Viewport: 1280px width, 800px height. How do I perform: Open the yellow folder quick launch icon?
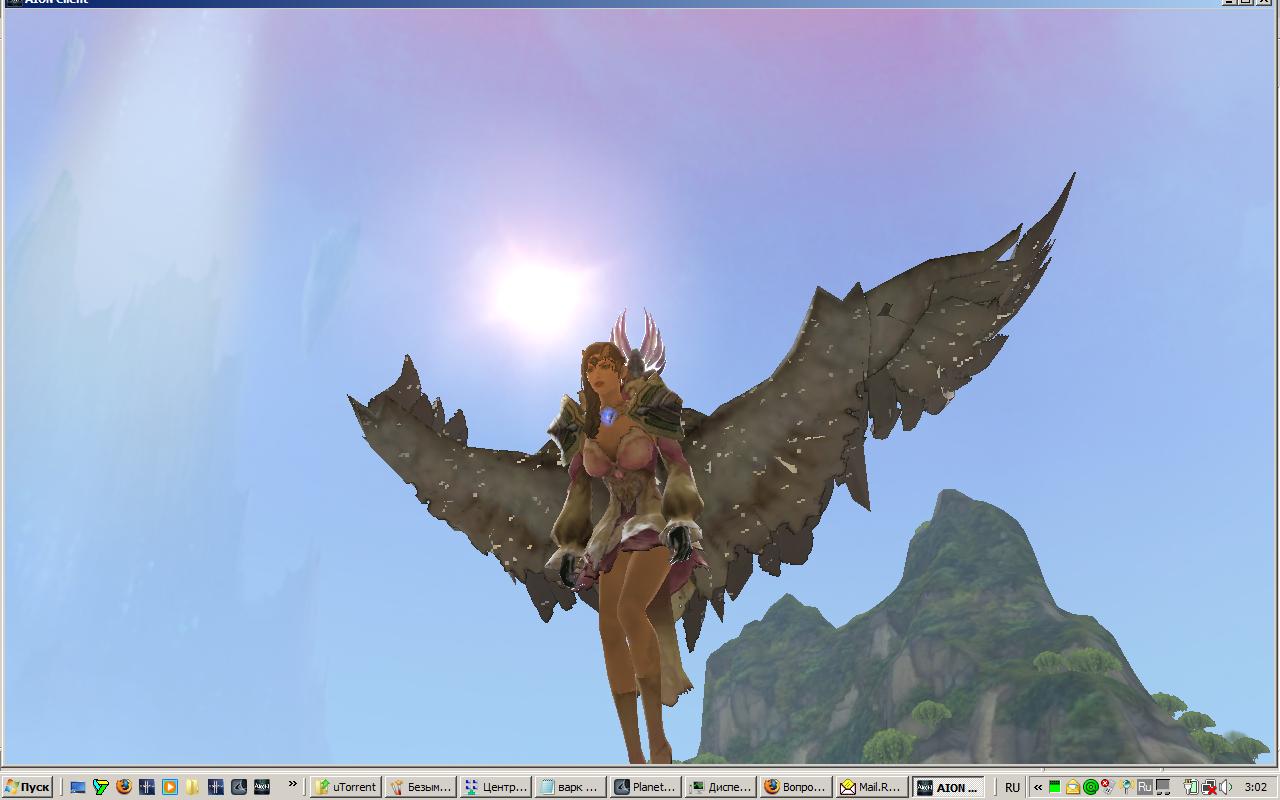192,787
